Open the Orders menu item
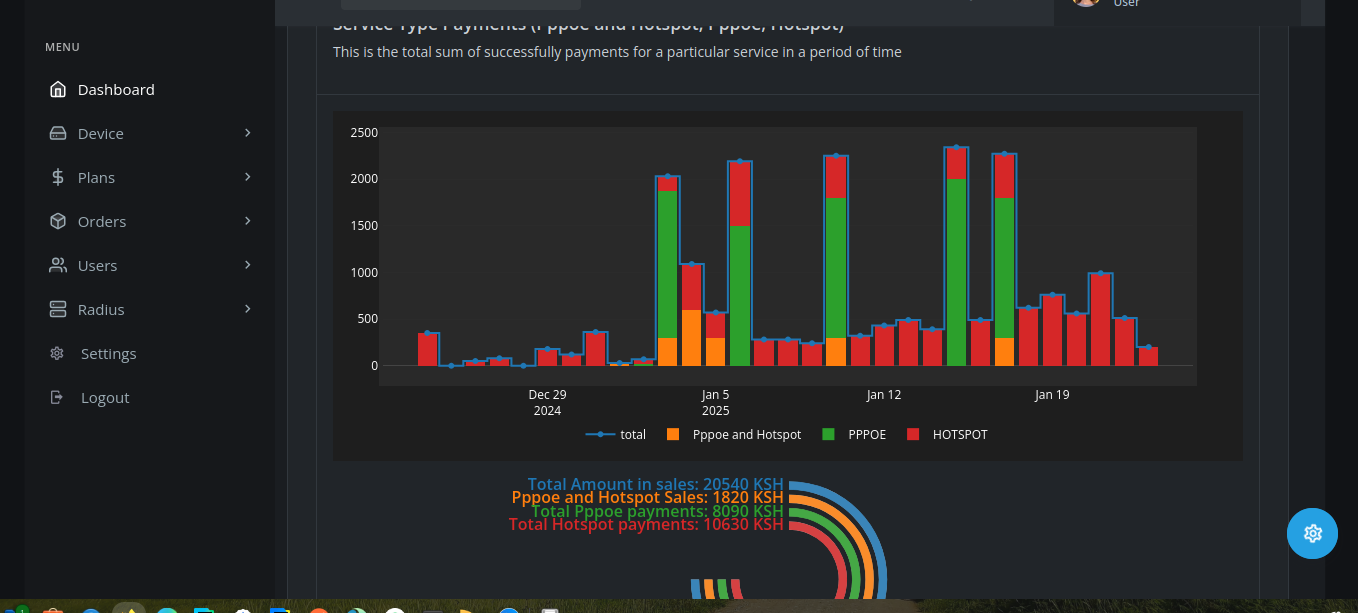Screen dimensions: 1358x613 (x=103, y=221)
